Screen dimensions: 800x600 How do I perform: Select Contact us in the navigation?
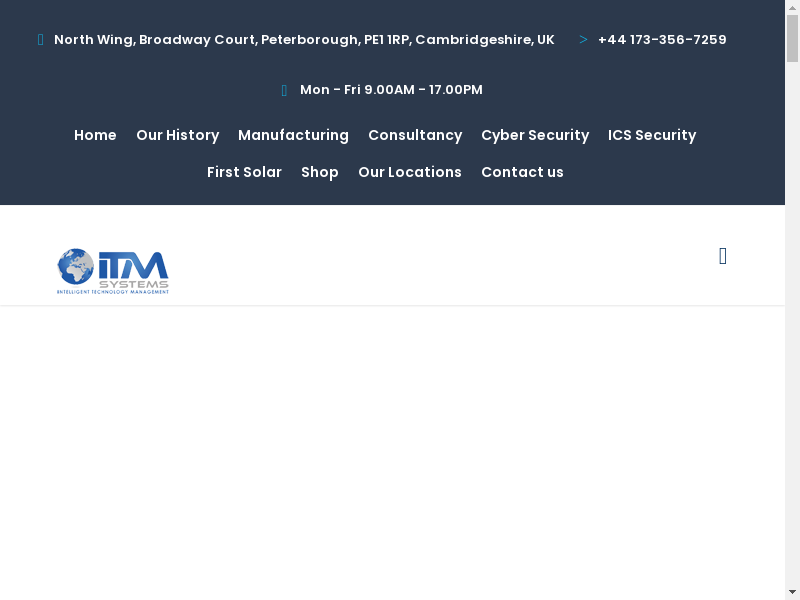pyautogui.click(x=522, y=172)
